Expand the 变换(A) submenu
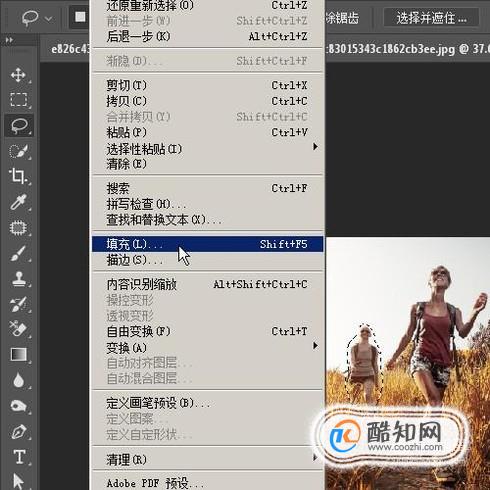The width and height of the screenshot is (490, 490). pos(207,347)
